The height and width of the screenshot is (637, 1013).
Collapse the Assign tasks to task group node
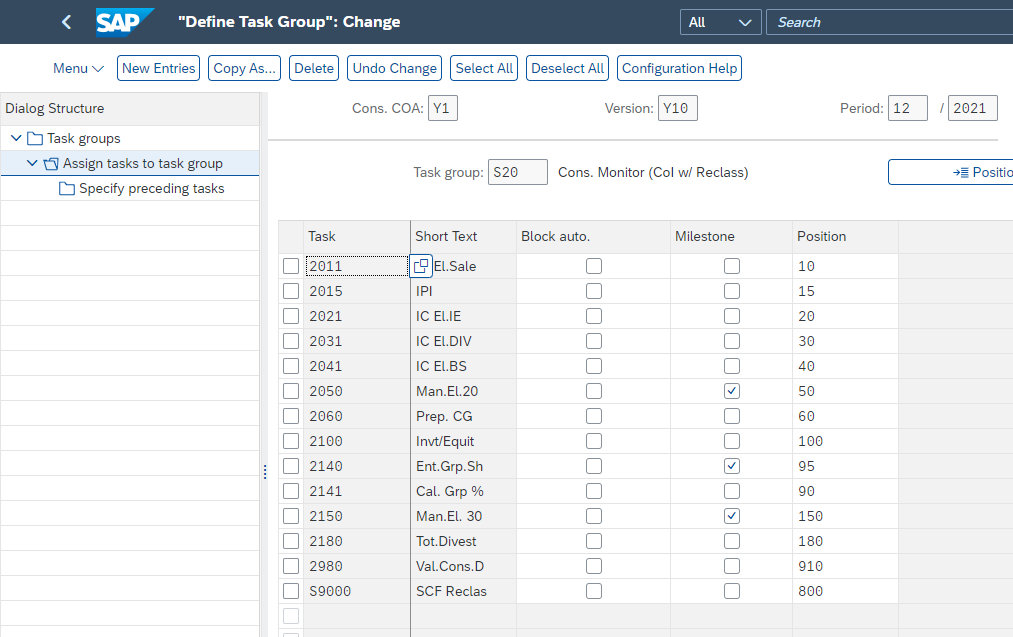click(x=32, y=164)
